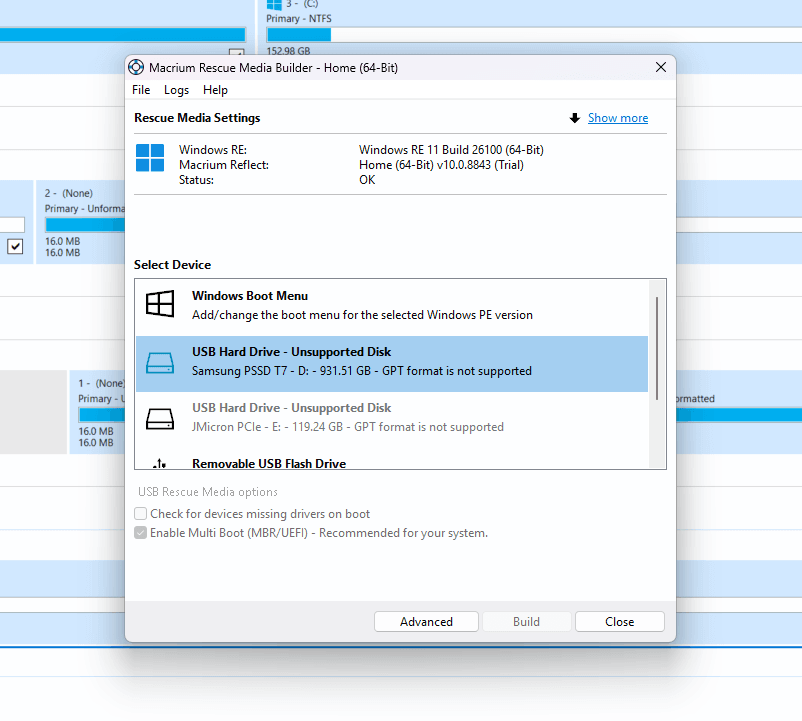Image resolution: width=802 pixels, height=721 pixels.
Task: Select Removable USB Flash Drive entry
Action: (x=392, y=460)
